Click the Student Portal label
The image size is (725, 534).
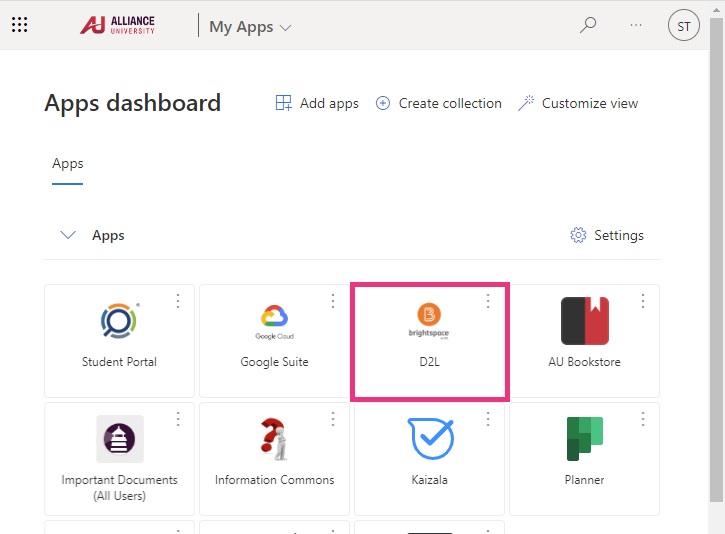point(119,362)
